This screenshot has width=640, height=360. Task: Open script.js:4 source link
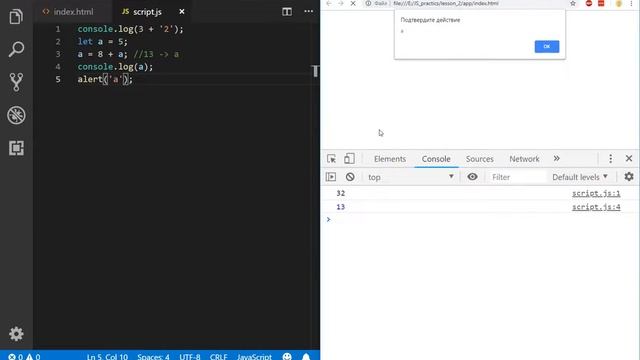(596, 207)
